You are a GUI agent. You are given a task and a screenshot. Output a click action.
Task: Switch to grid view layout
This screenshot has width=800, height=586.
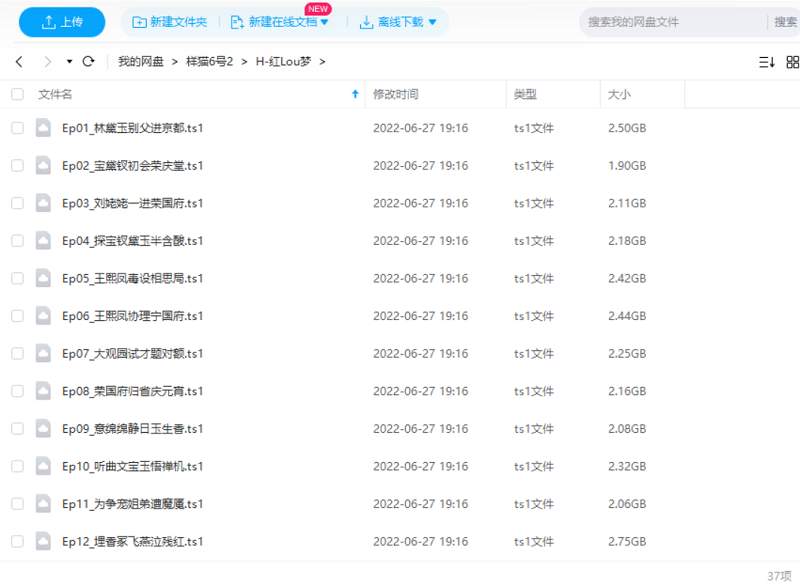792,62
